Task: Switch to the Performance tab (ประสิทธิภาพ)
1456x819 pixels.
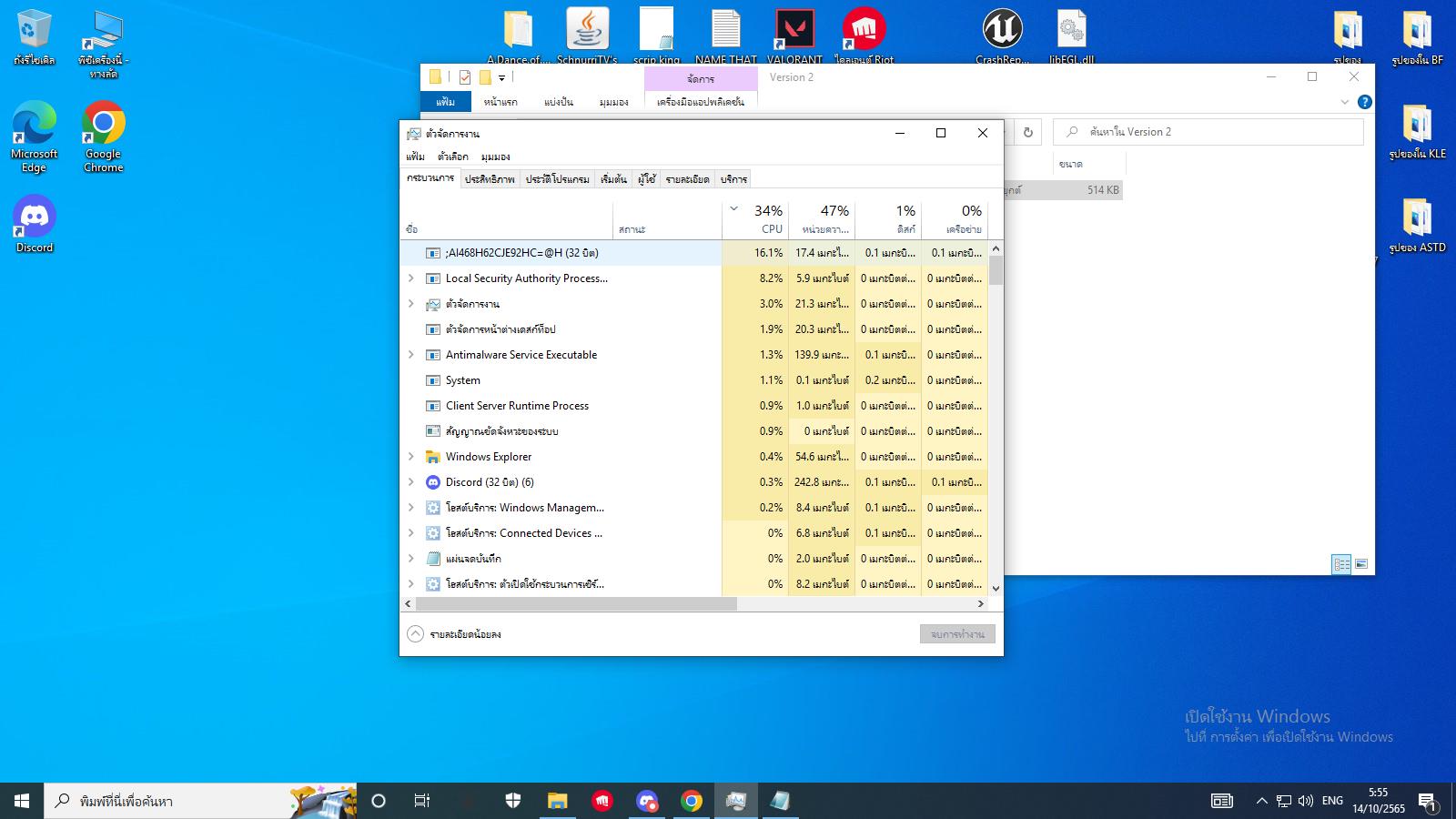Action: point(490,179)
